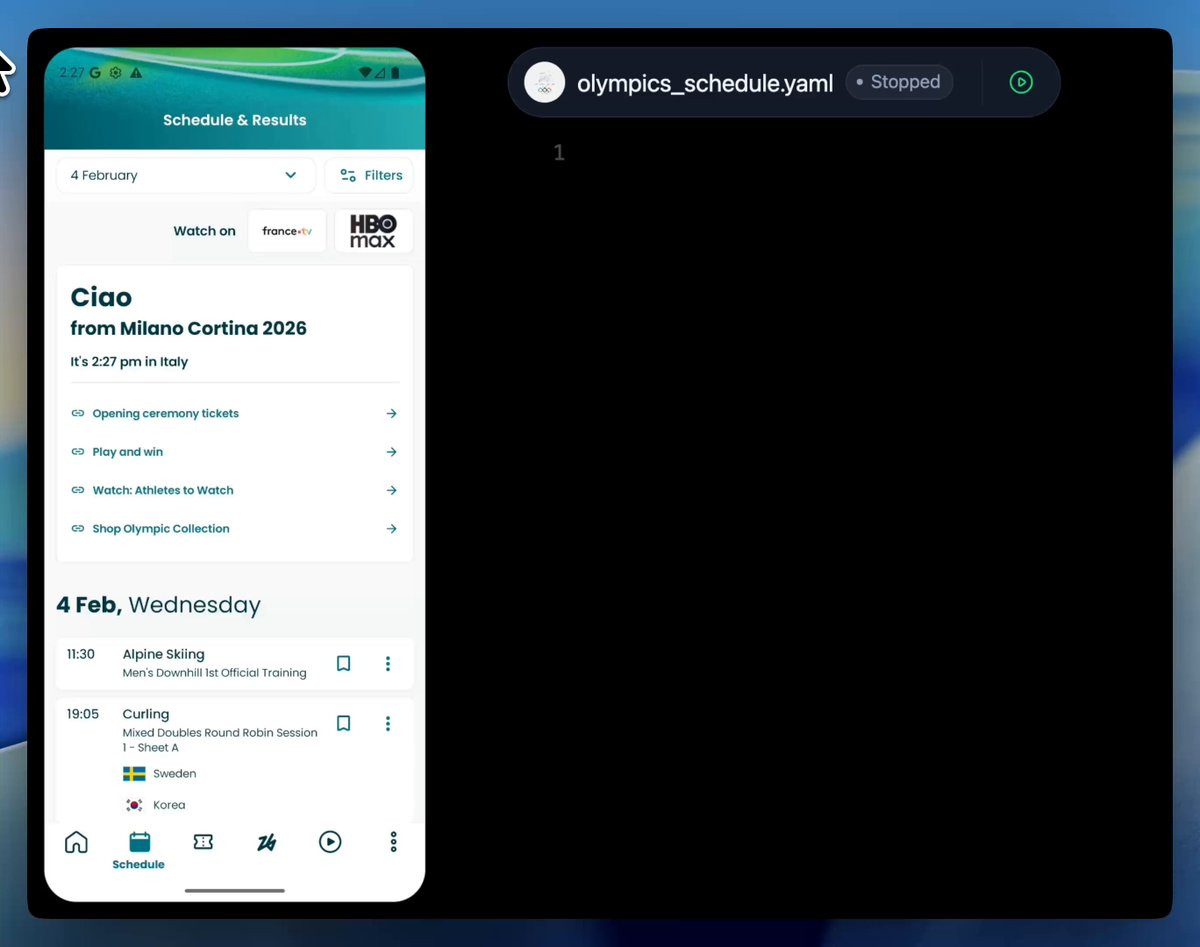Click the Schedule & Results header title
This screenshot has width=1200, height=947.
[x=235, y=120]
